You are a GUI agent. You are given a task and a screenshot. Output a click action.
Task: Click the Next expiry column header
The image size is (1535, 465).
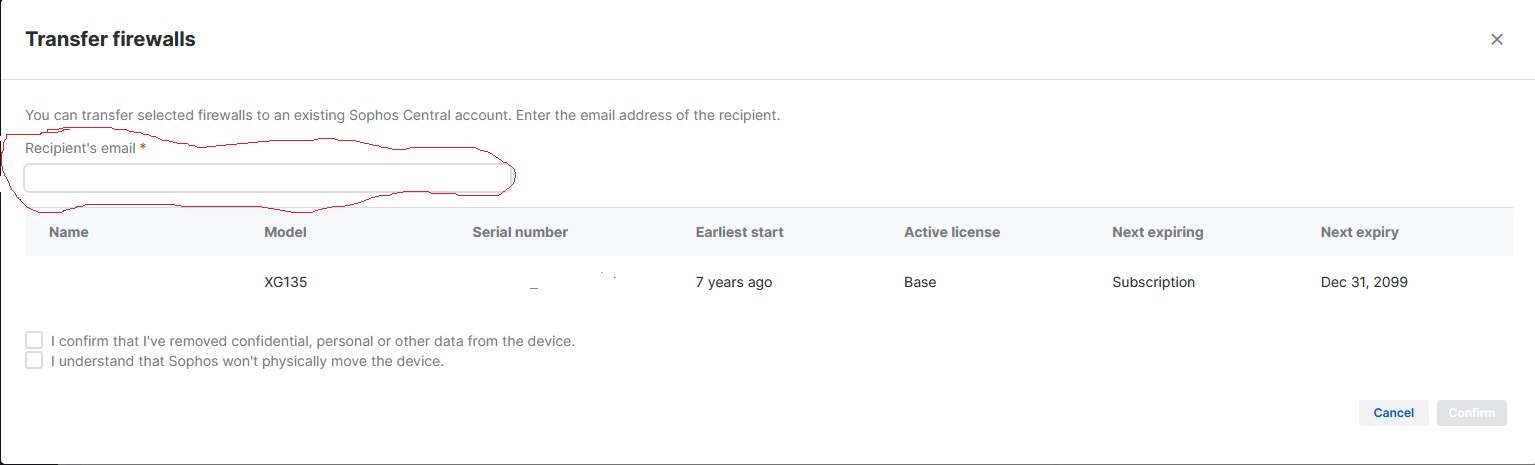coord(1359,232)
